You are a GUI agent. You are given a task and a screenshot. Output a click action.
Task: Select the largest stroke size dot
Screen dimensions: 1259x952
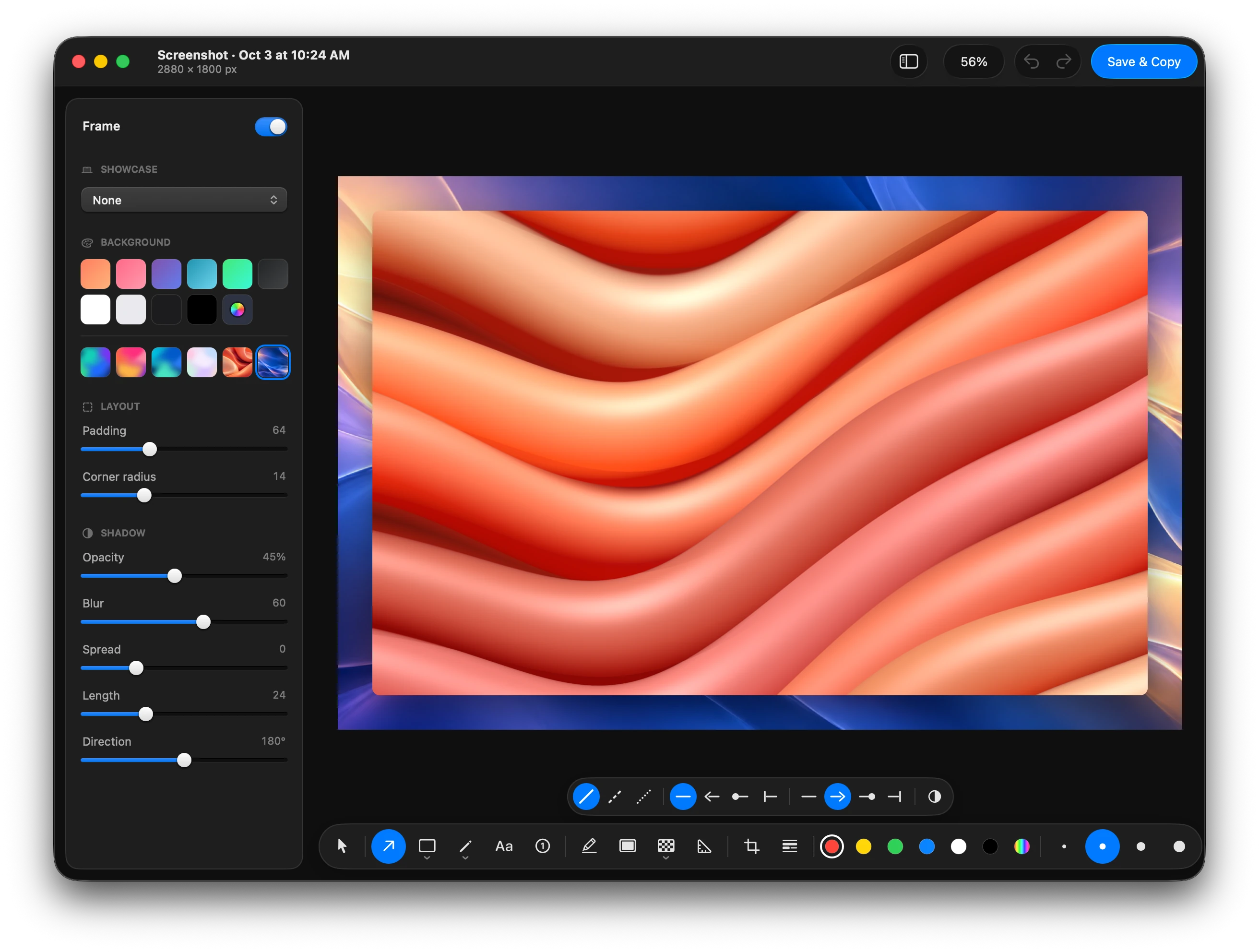coord(1179,846)
